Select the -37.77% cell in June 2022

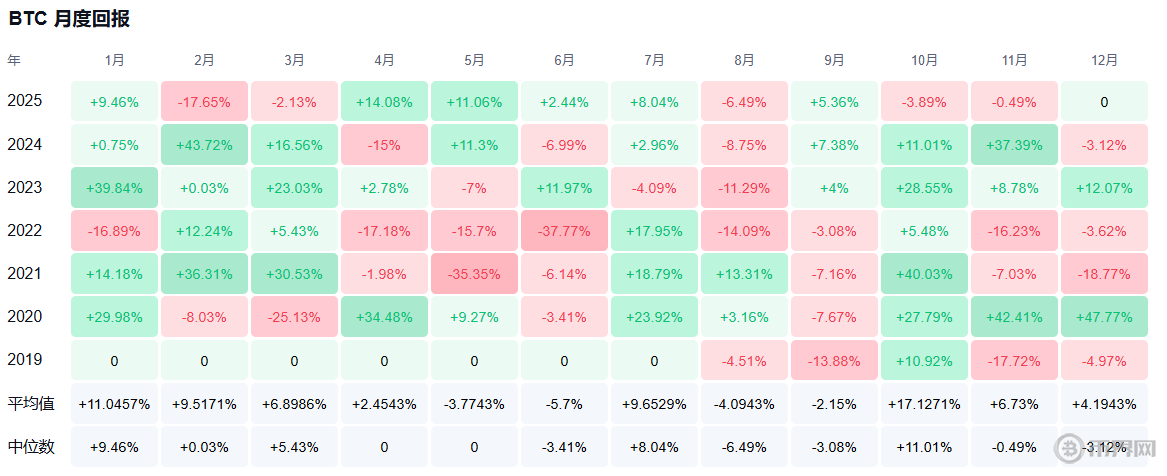564,230
